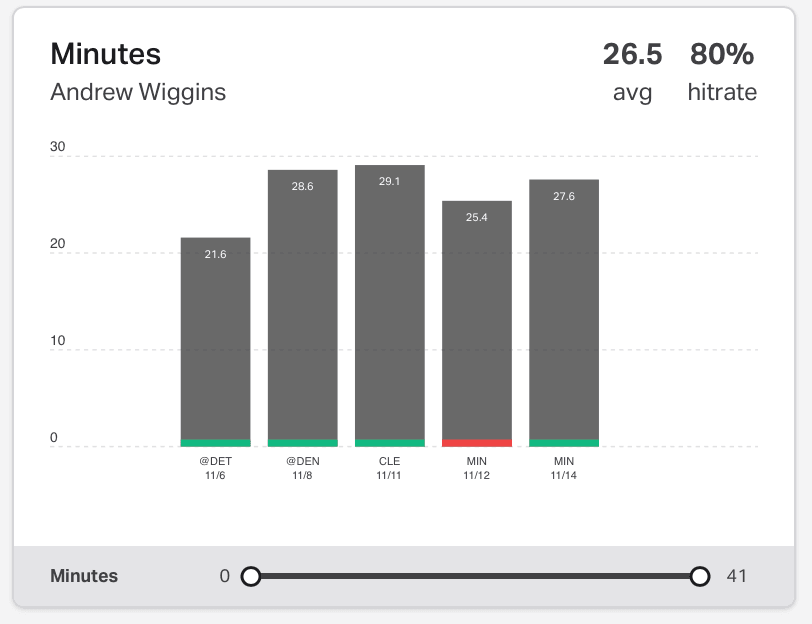The width and height of the screenshot is (812, 624).
Task: Click the Andrew Wiggins player name
Action: 138,92
